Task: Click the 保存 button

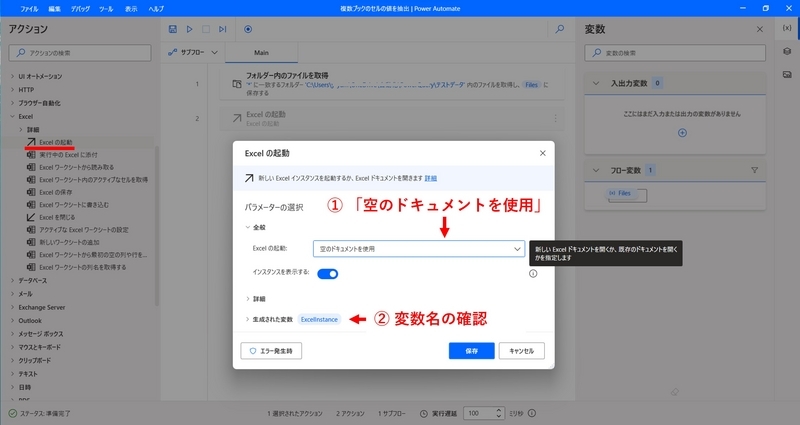Action: [x=471, y=351]
